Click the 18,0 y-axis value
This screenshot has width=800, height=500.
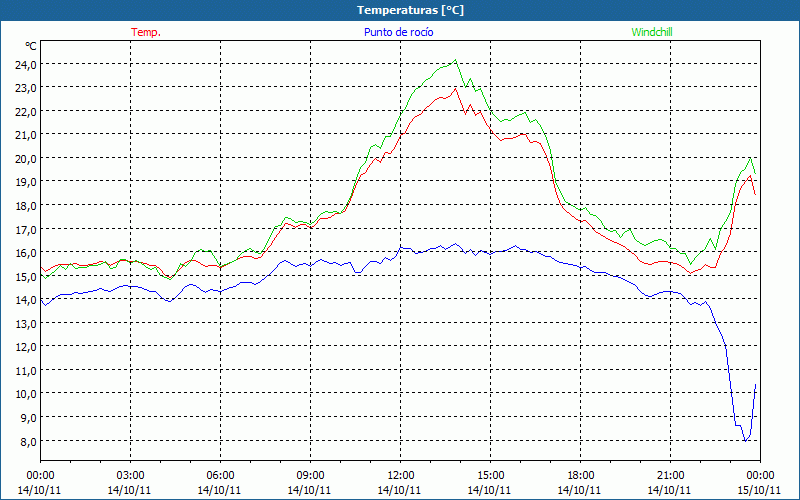click(x=26, y=206)
